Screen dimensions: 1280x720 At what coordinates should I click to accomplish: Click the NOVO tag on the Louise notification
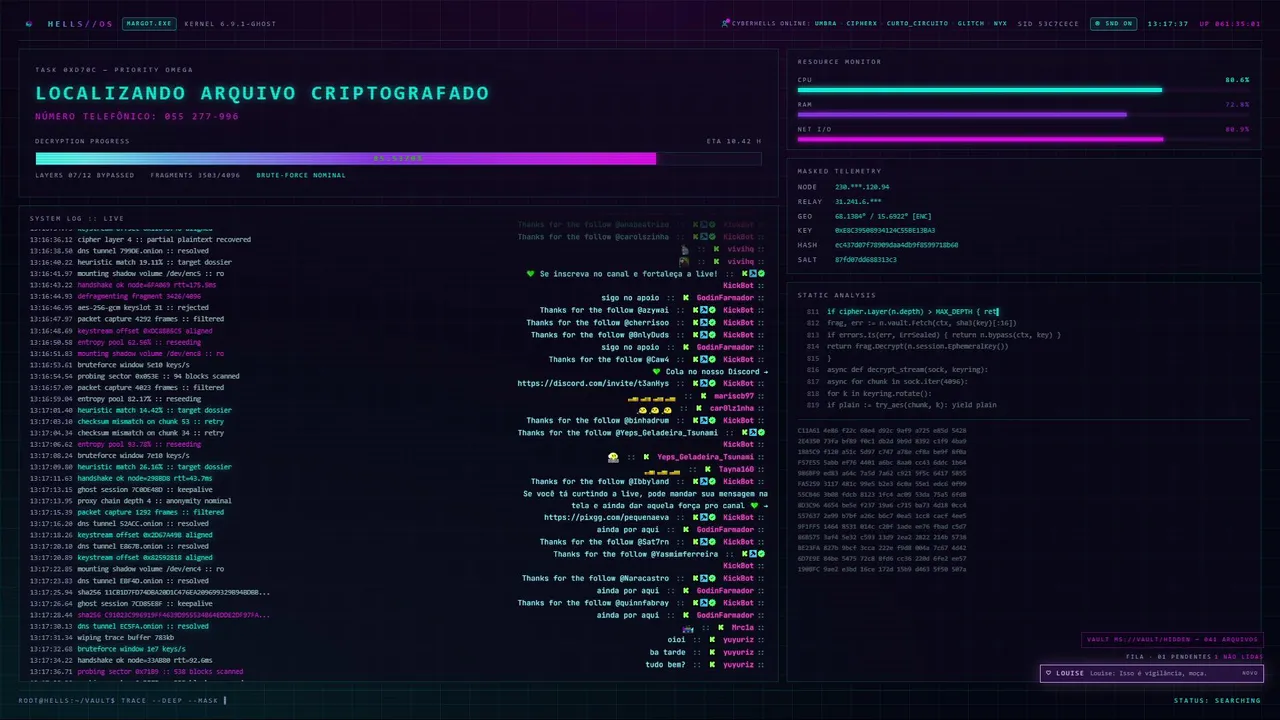[x=1249, y=673]
